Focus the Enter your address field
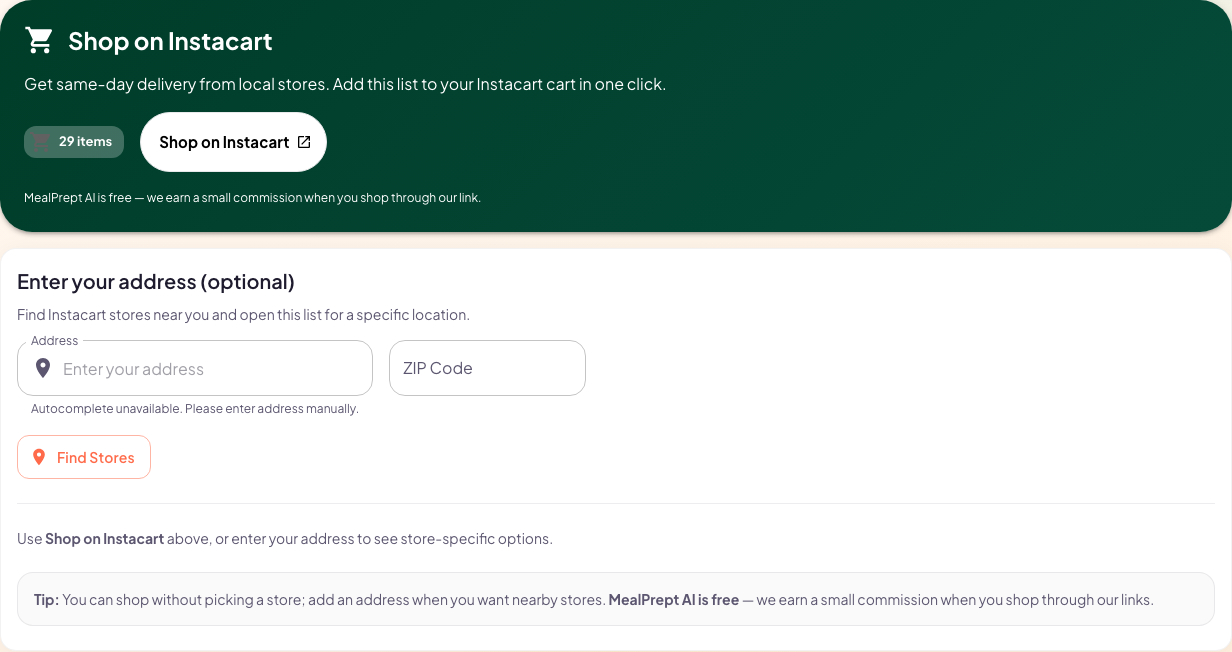 pos(195,368)
